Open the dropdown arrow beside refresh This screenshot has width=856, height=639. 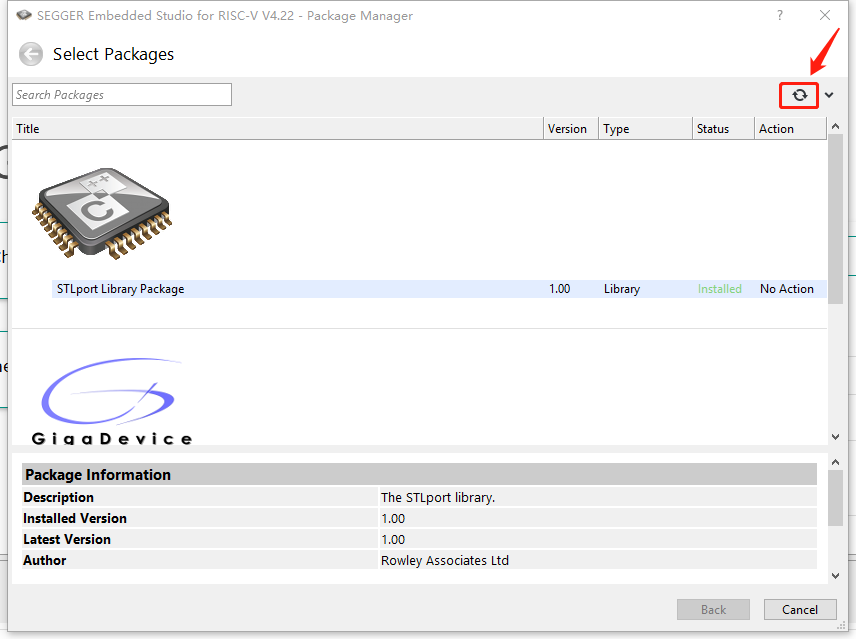(x=829, y=95)
